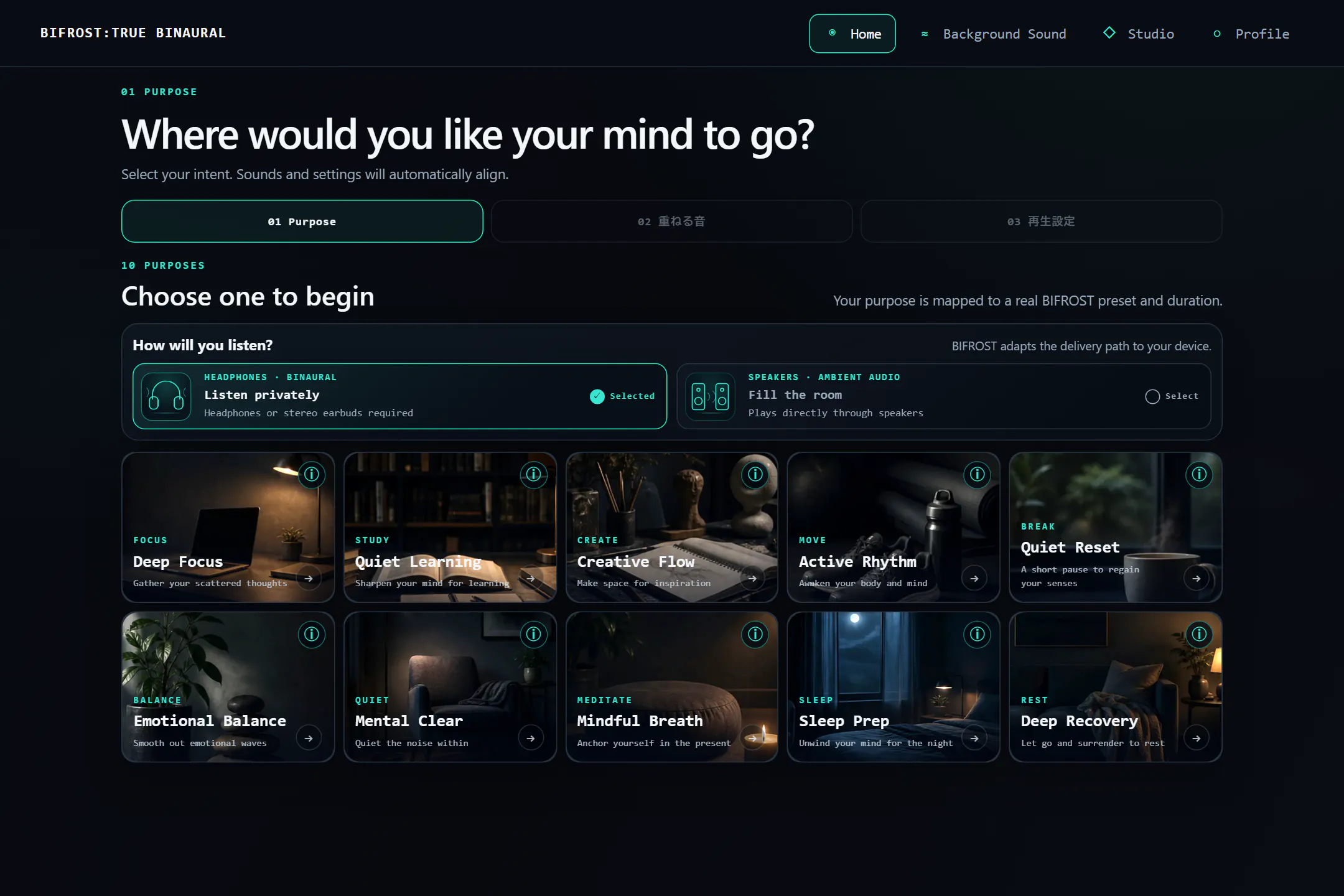Open info for Deep Focus card
The height and width of the screenshot is (896, 1344).
(x=312, y=475)
